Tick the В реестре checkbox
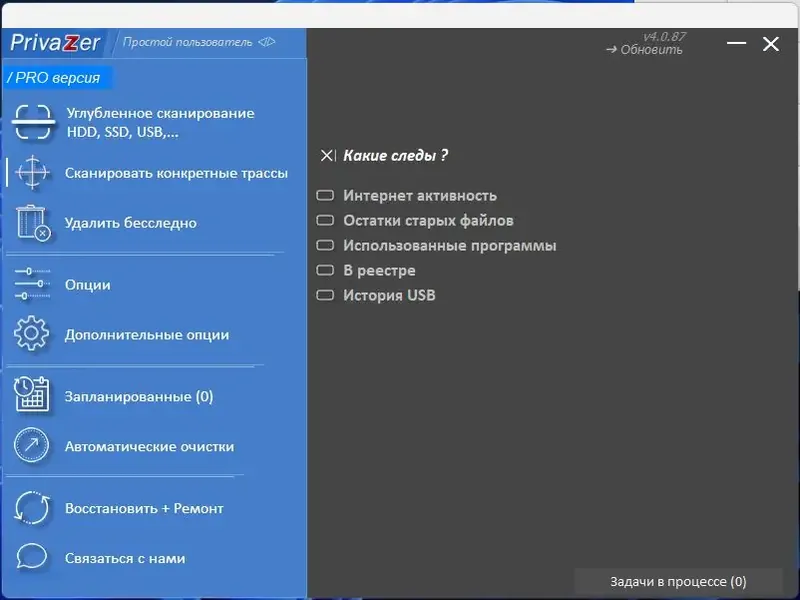Image resolution: width=800 pixels, height=600 pixels. click(x=325, y=270)
